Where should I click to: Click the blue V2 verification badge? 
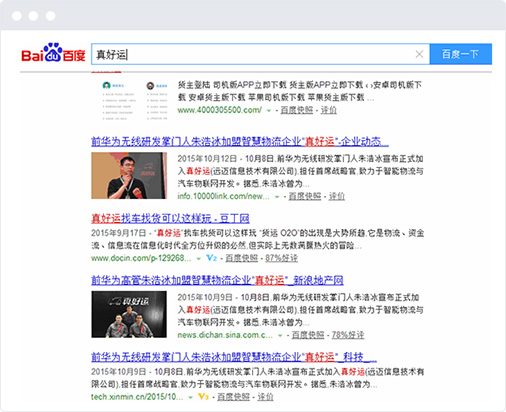tap(211, 258)
